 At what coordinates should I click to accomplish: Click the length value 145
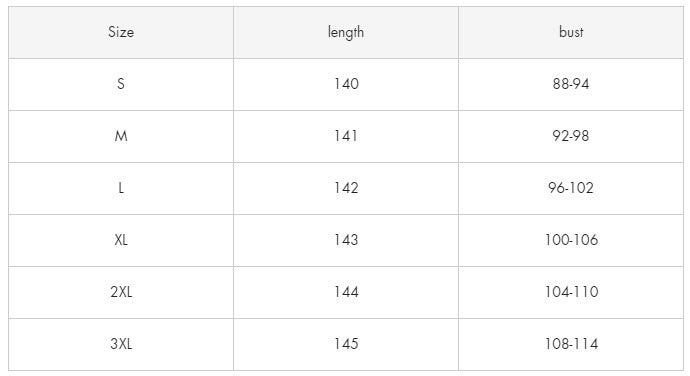click(346, 344)
